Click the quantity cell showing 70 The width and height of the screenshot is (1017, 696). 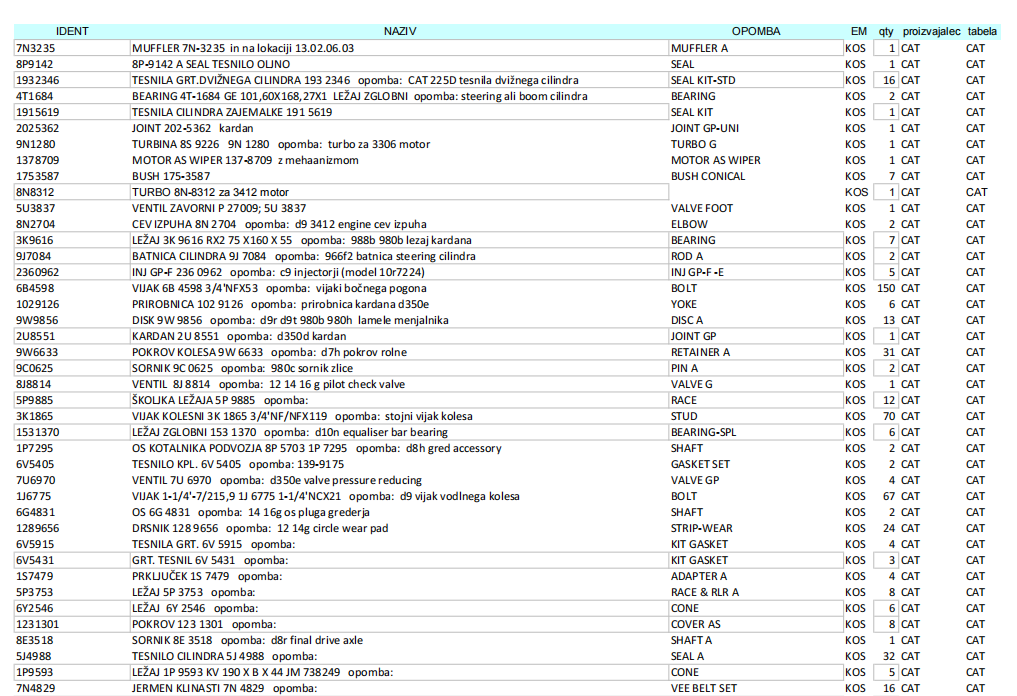pos(885,416)
